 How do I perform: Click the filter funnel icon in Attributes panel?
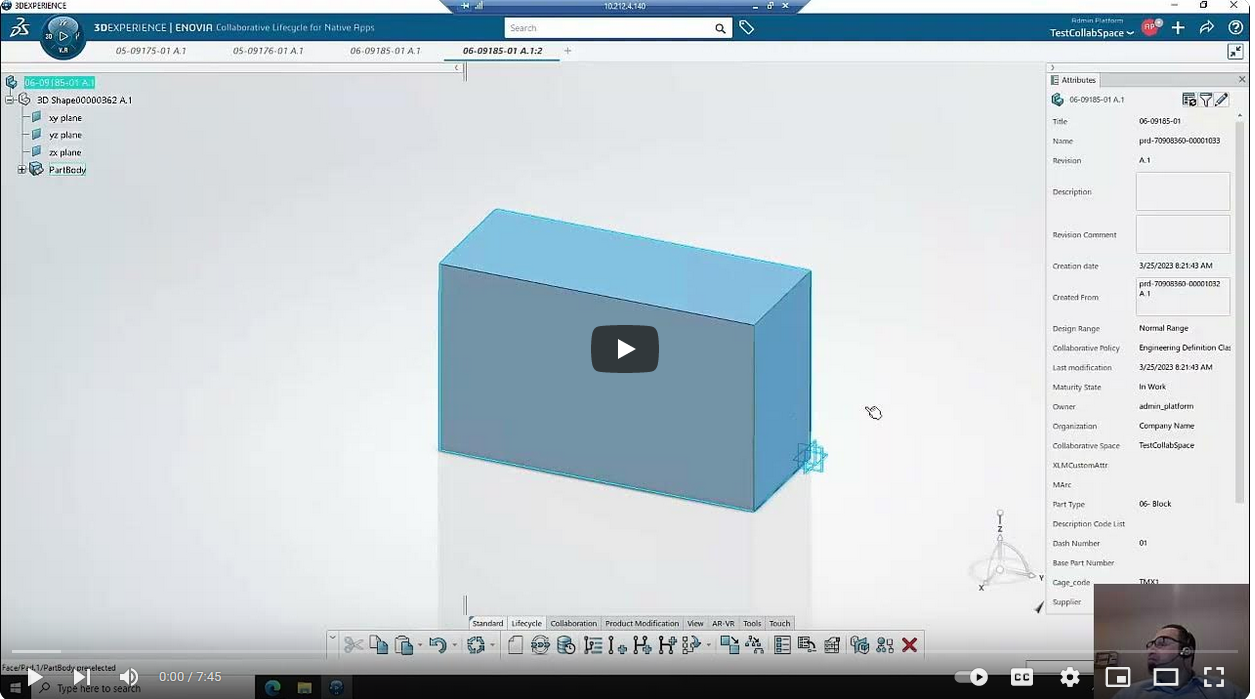point(1206,100)
